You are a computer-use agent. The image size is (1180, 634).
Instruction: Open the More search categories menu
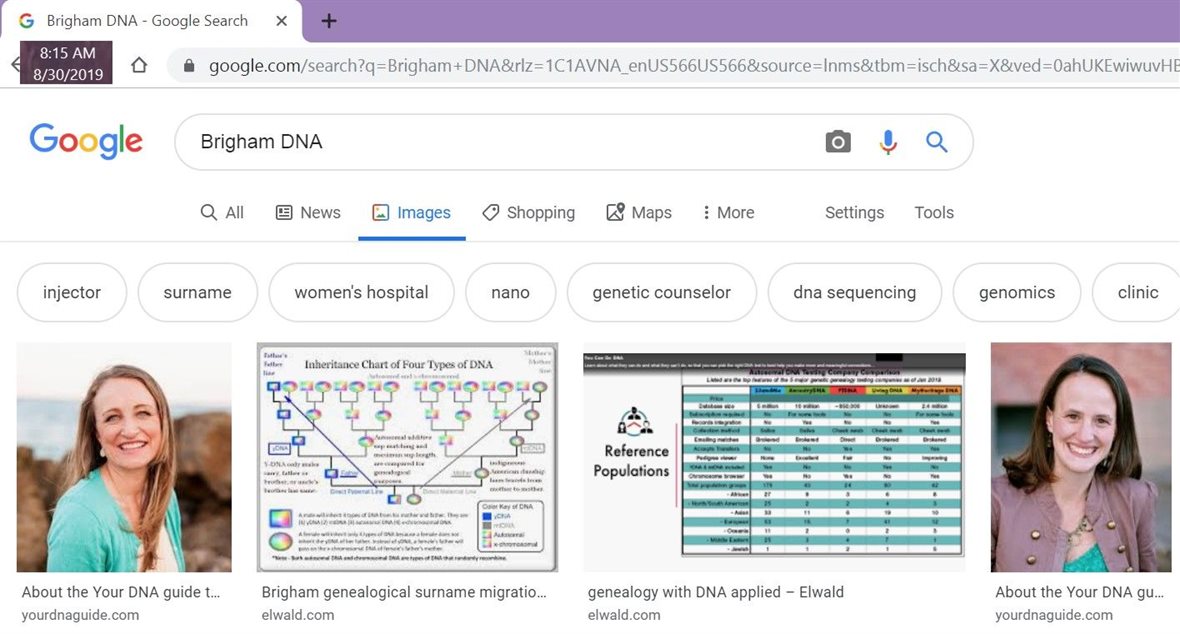(728, 212)
